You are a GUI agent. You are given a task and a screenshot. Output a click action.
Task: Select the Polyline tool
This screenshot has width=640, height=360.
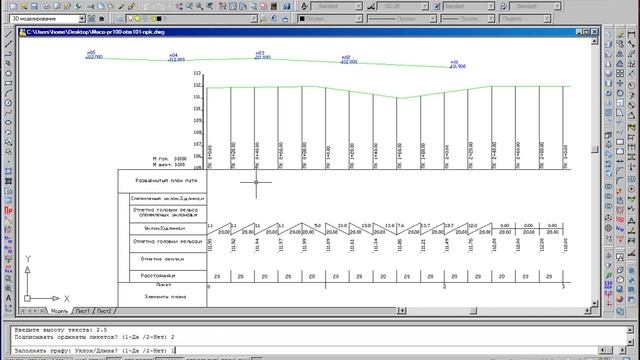click(8, 54)
